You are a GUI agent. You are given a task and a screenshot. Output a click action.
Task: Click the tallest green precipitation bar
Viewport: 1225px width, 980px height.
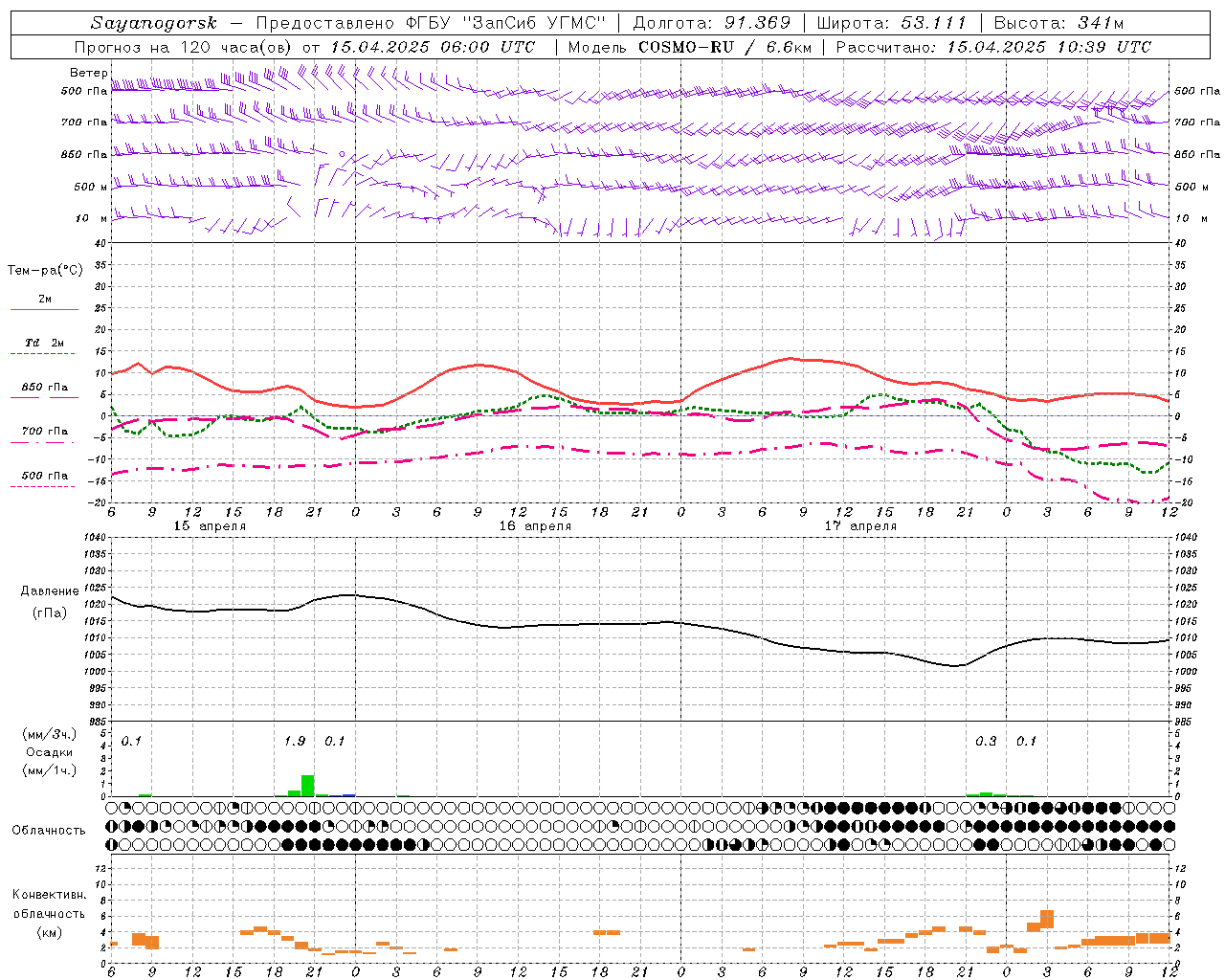(307, 786)
